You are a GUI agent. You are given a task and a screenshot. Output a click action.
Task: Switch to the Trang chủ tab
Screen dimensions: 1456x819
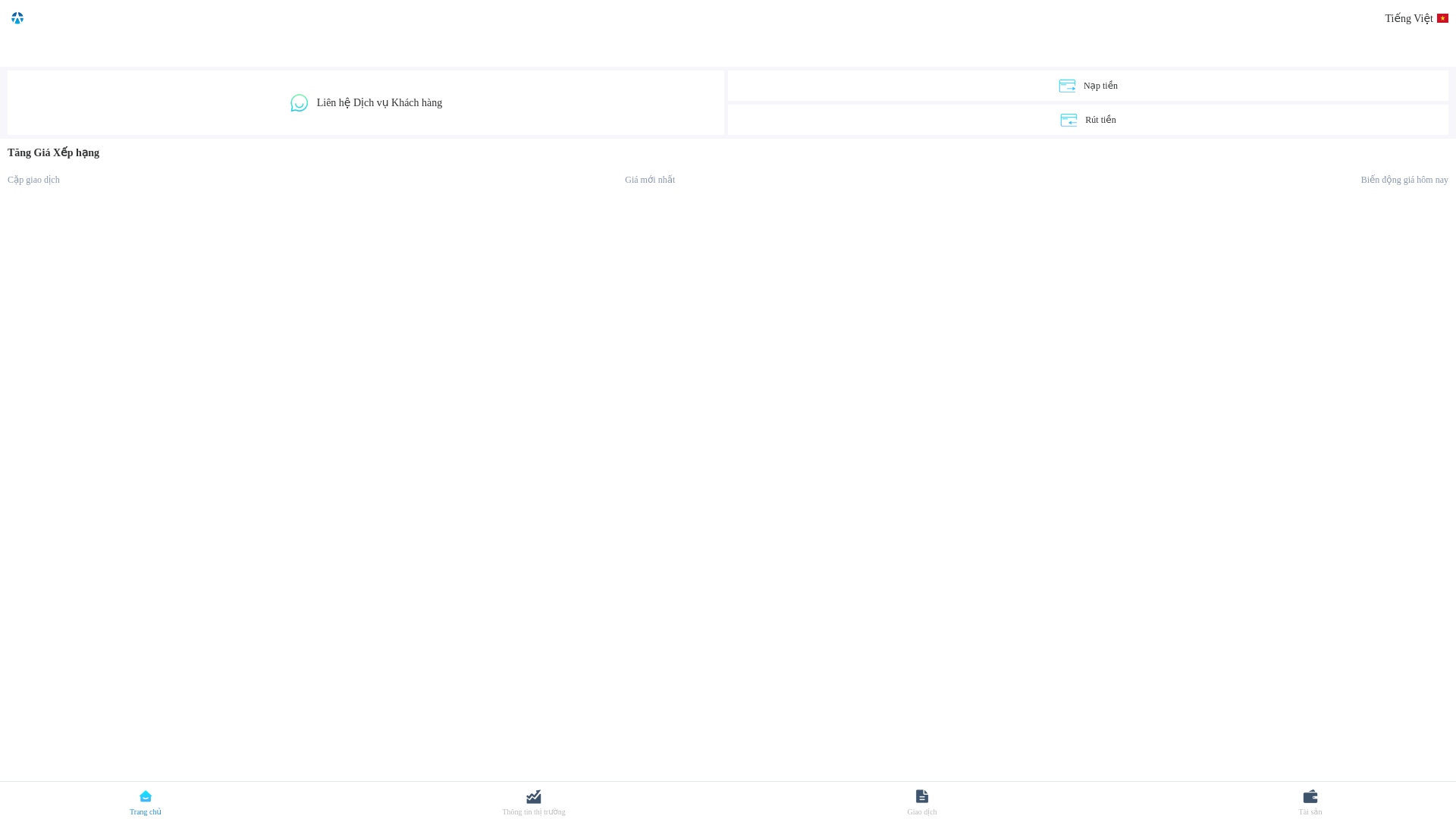(146, 802)
